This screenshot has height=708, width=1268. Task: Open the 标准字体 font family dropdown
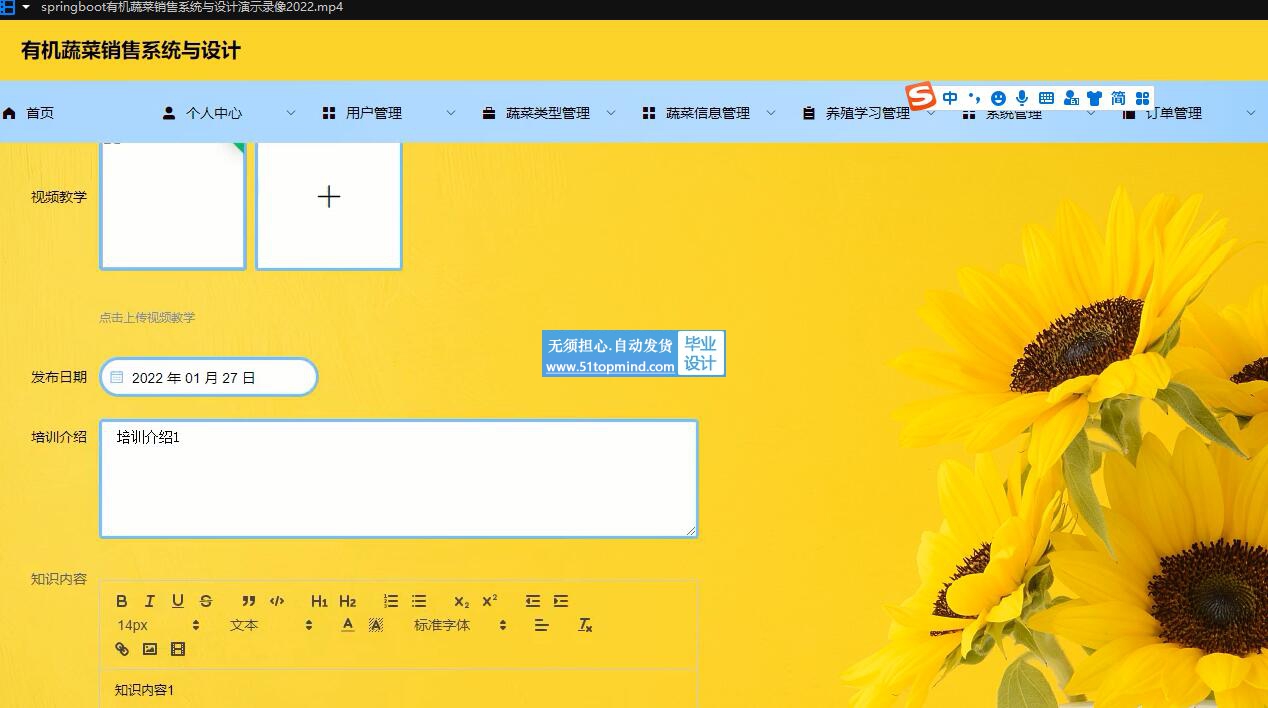(460, 625)
